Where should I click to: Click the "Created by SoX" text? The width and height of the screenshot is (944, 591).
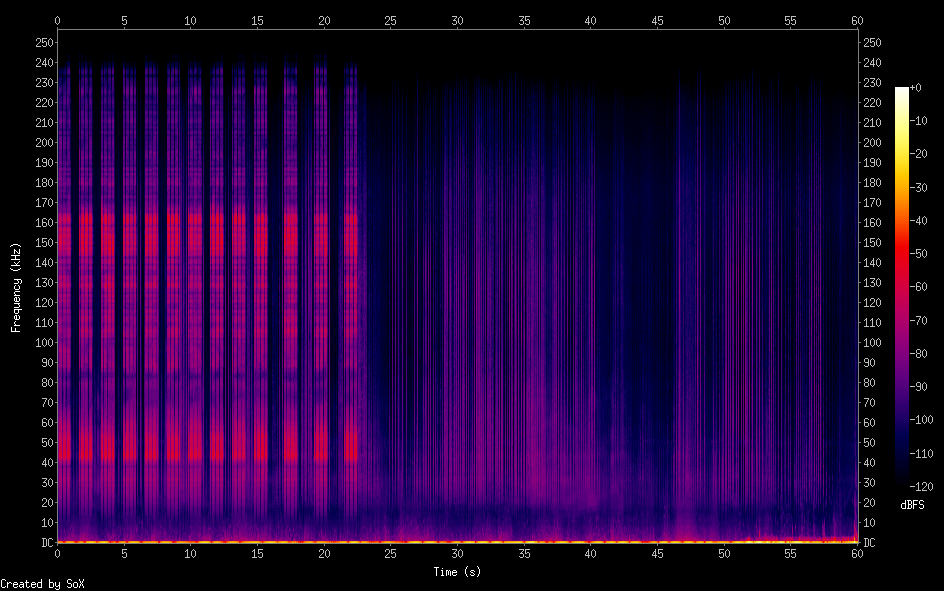tap(35, 583)
